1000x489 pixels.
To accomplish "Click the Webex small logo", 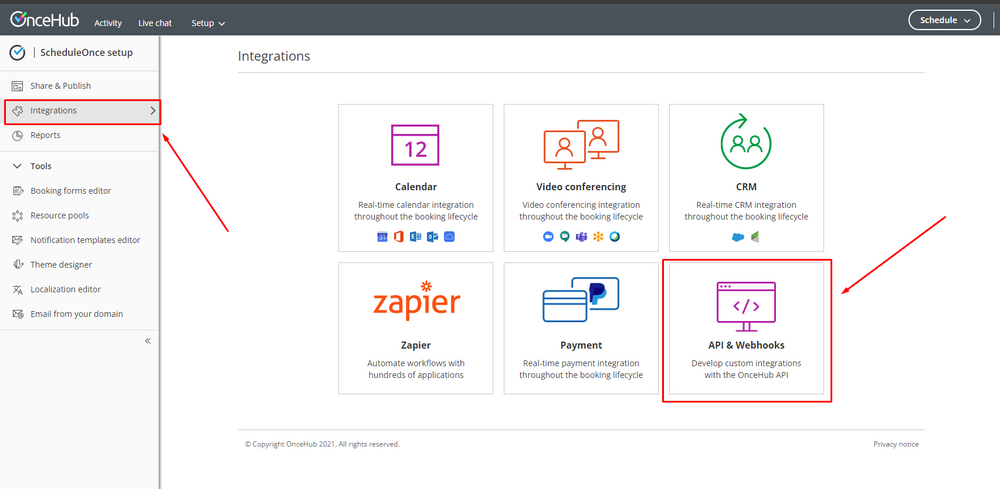I will [614, 237].
